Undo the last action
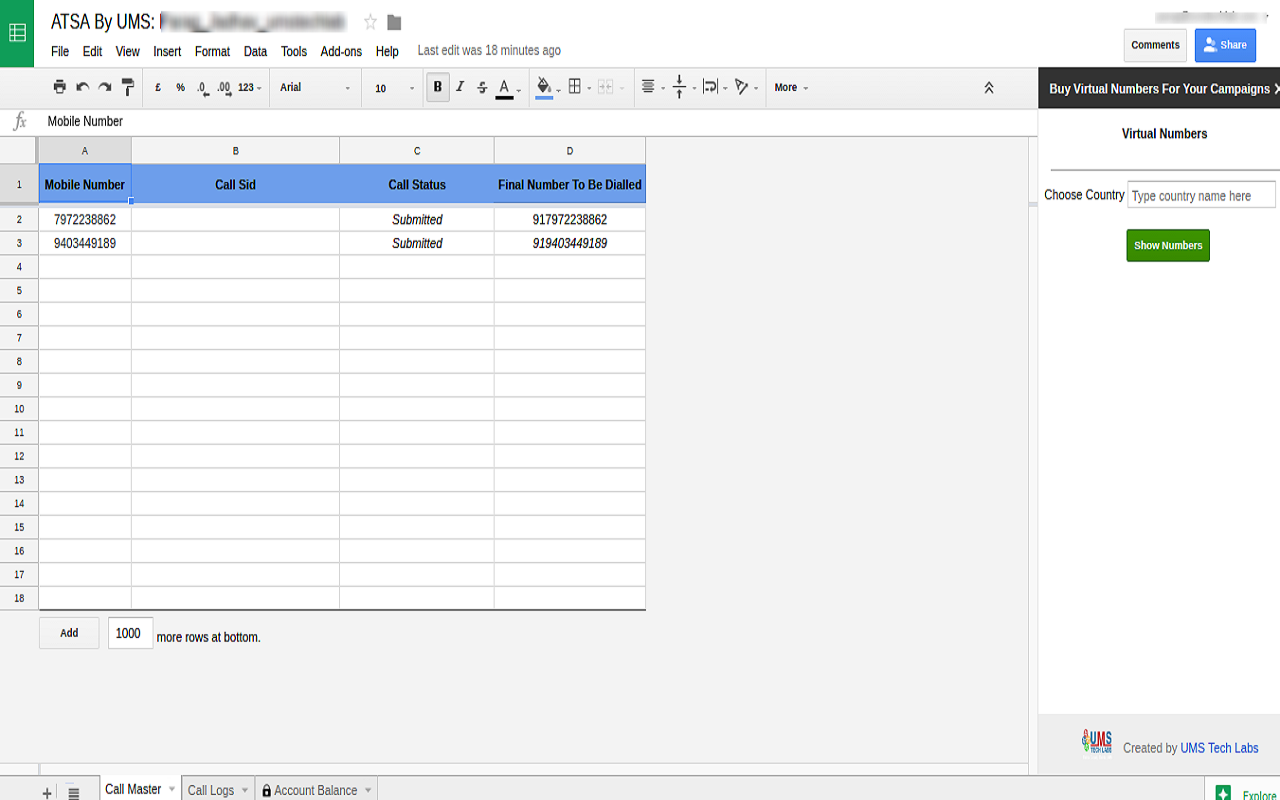Screen dimensions: 1280x800 click(x=82, y=87)
